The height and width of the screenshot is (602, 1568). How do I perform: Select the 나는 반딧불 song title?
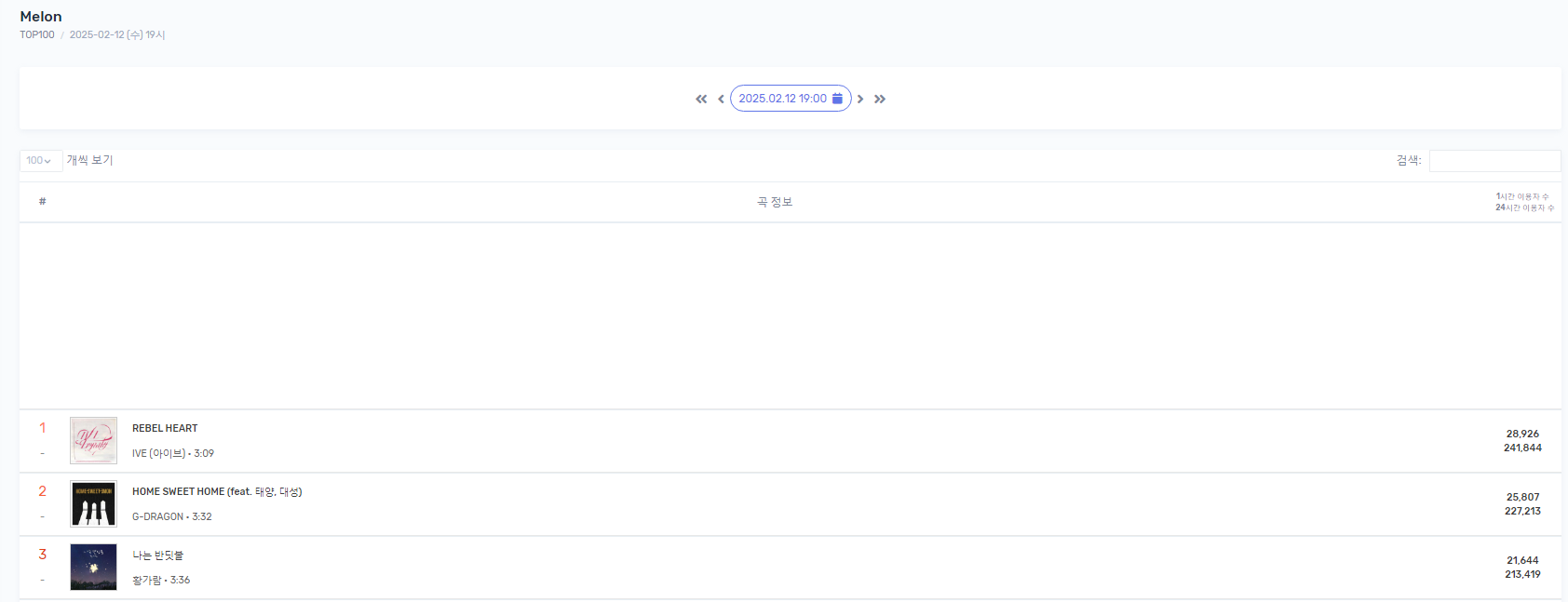158,555
